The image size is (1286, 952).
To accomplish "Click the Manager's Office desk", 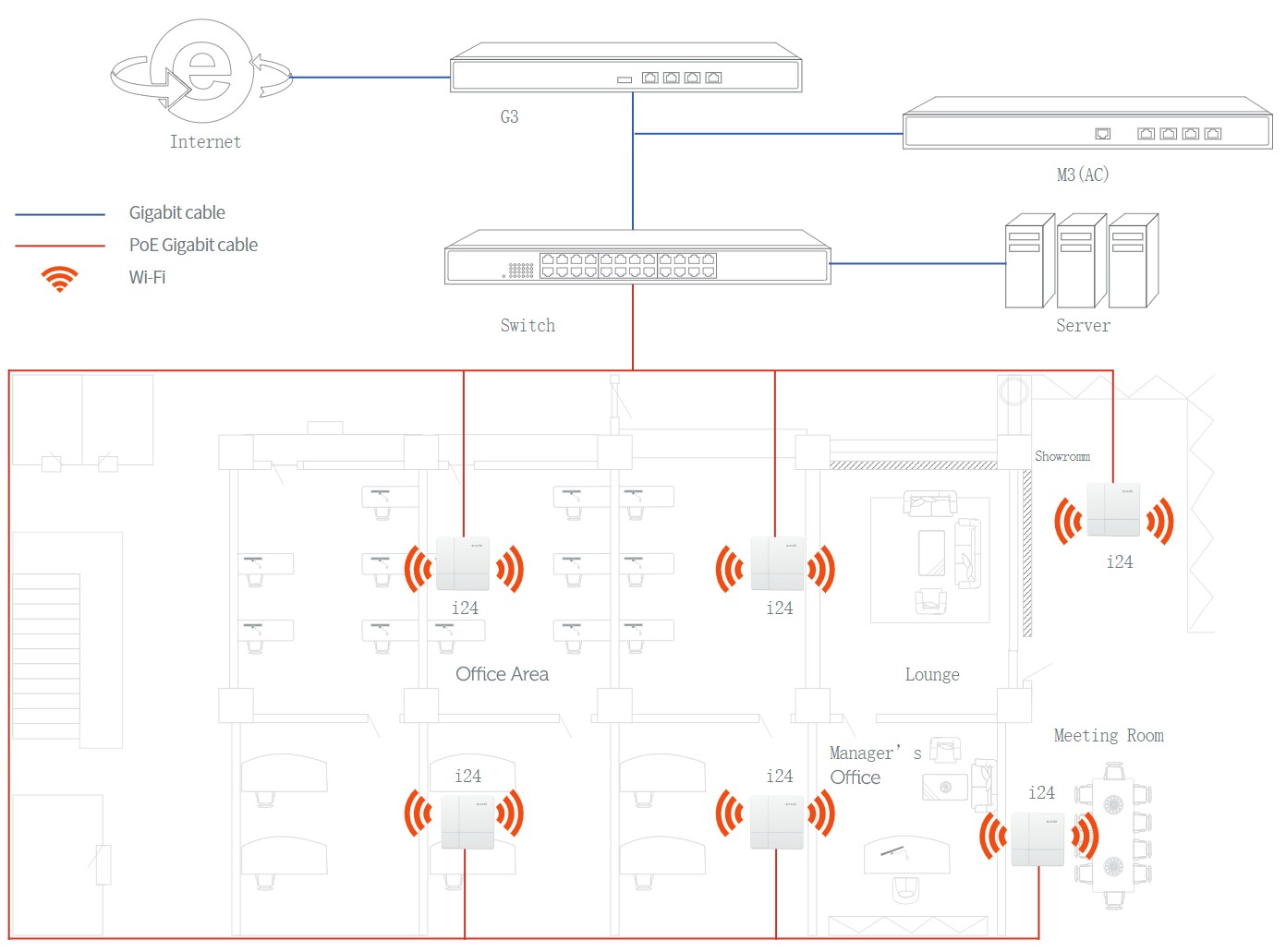I will (906, 856).
